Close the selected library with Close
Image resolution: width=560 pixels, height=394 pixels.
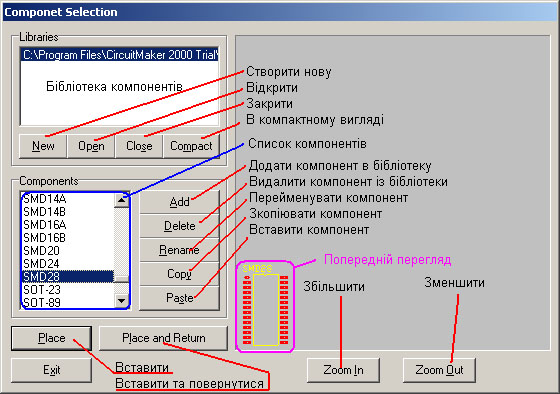click(139, 146)
